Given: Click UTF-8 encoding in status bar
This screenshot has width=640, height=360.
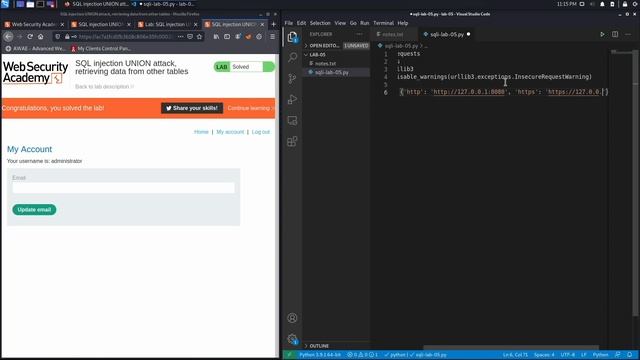Looking at the screenshot, I should click(567, 355).
